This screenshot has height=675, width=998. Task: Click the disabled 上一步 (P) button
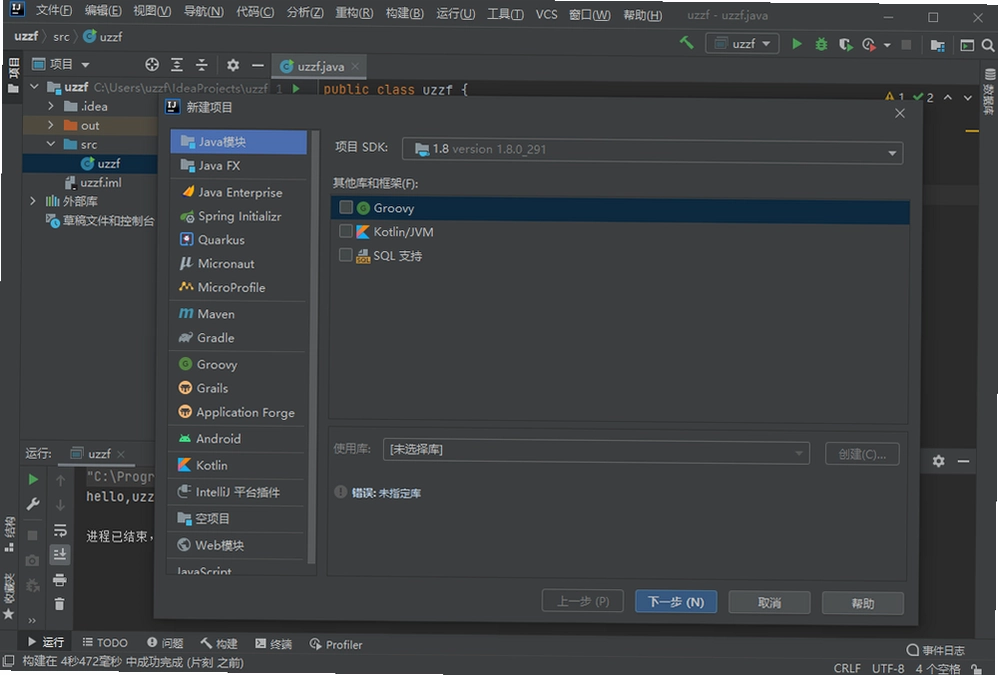582,601
